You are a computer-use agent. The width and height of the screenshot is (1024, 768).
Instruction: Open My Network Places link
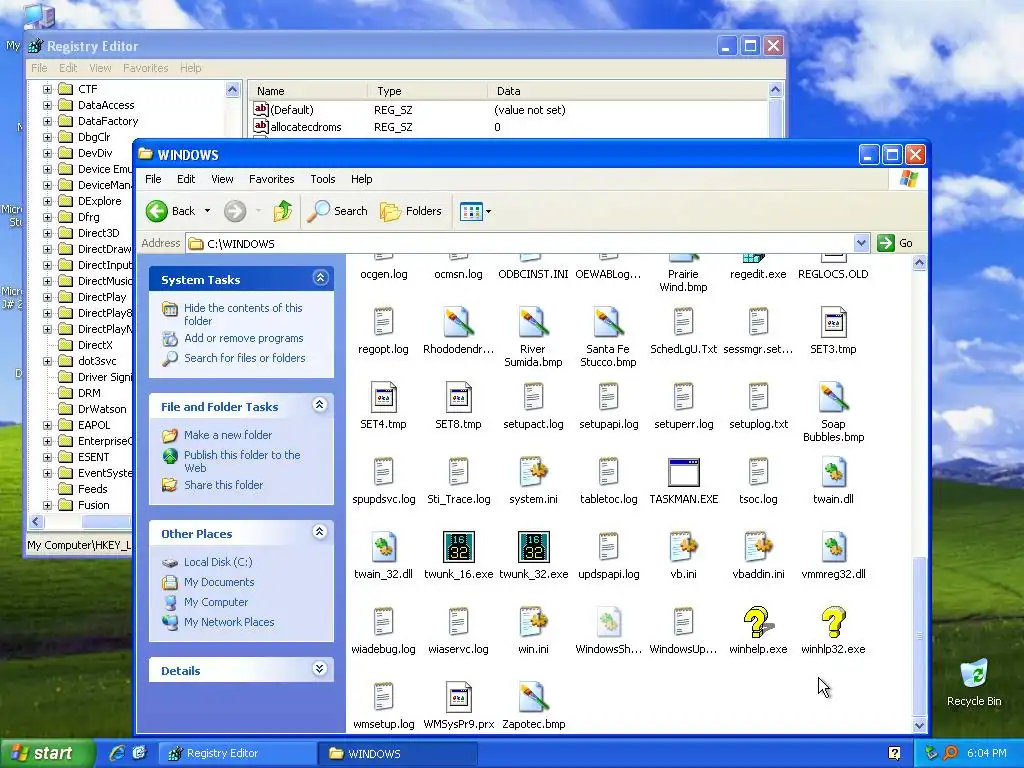[229, 622]
